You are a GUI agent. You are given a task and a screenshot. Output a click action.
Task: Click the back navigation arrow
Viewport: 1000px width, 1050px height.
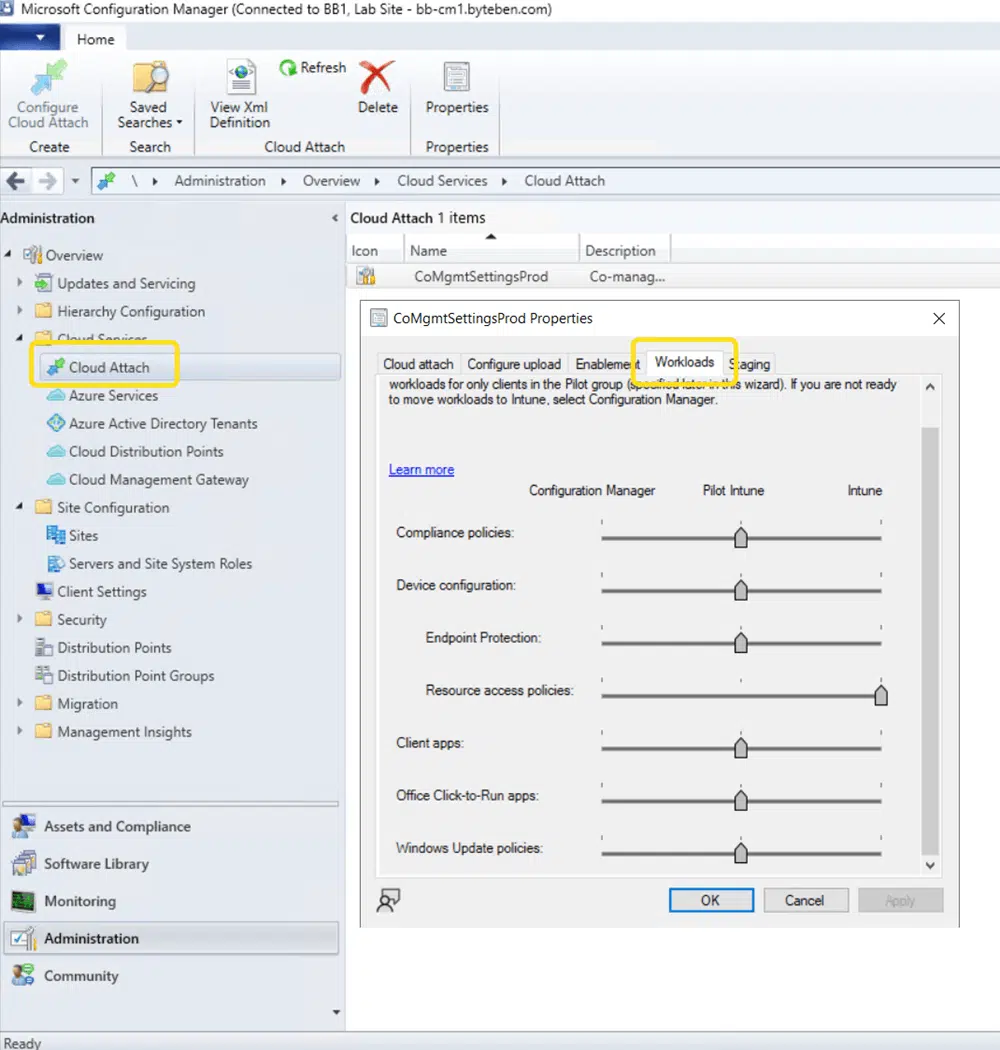click(x=17, y=181)
